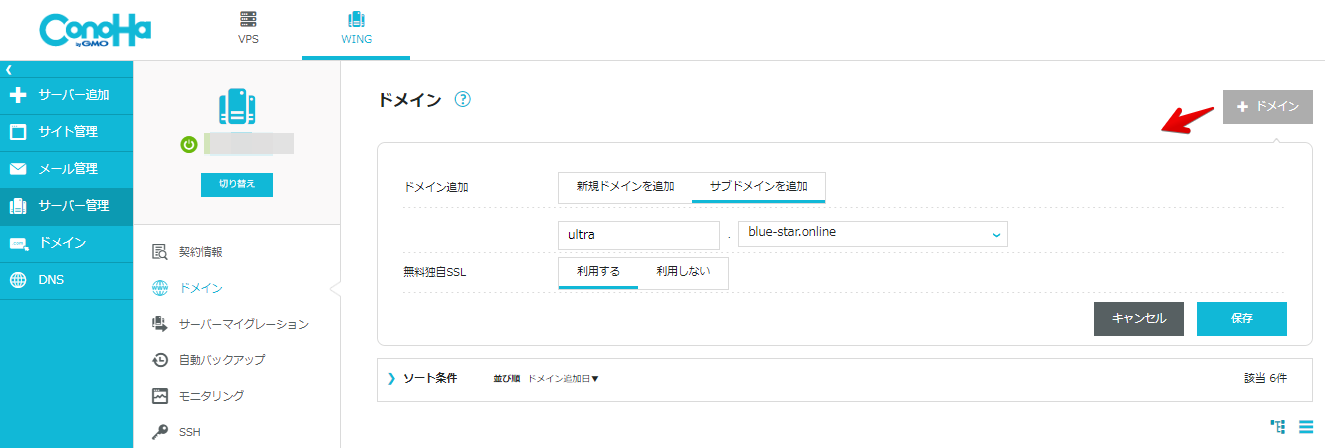Open the help question mark icon beside ドメイン
1325x448 pixels.
point(462,100)
